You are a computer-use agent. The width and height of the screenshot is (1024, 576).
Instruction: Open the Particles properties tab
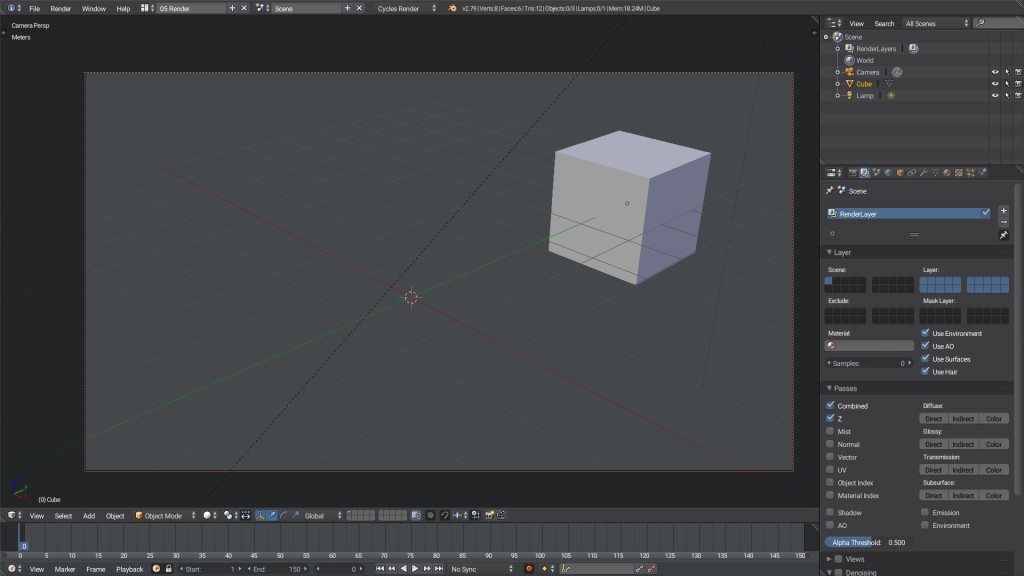tap(968, 171)
